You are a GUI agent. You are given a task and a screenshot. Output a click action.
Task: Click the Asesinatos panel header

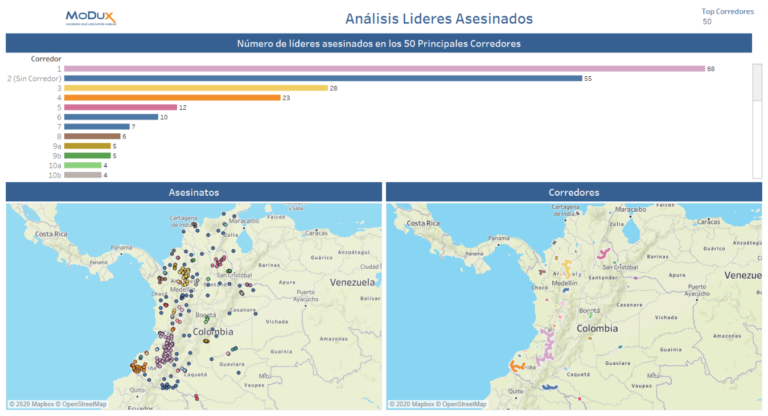tap(194, 191)
